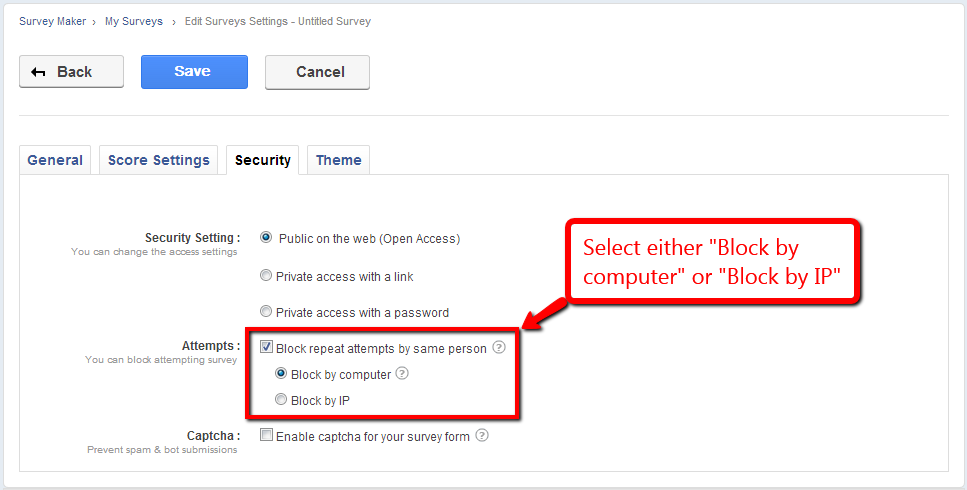
Task: Click help icon beside Block repeat attempts
Action: [x=499, y=348]
